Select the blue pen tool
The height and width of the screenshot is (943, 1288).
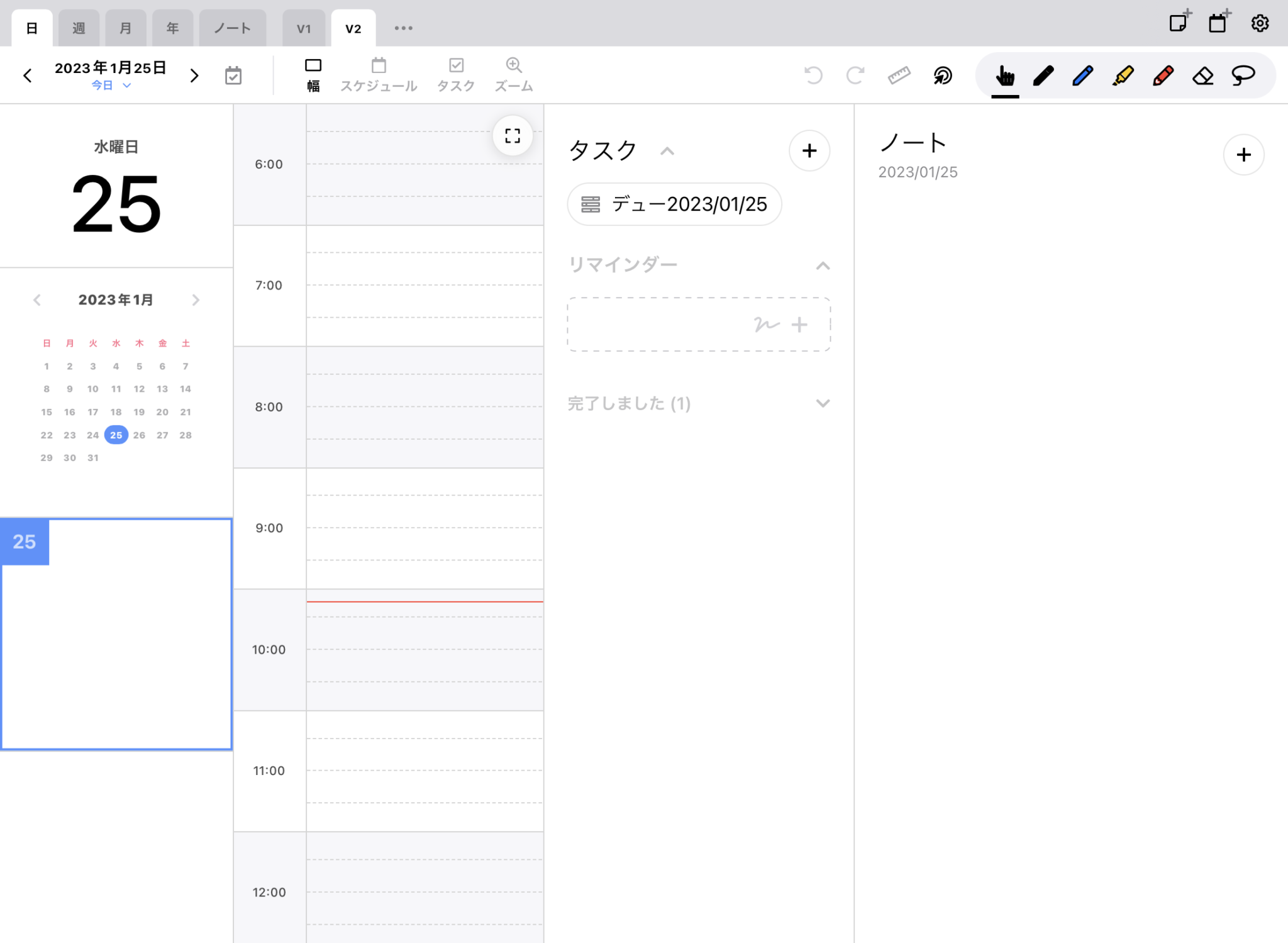tap(1083, 75)
